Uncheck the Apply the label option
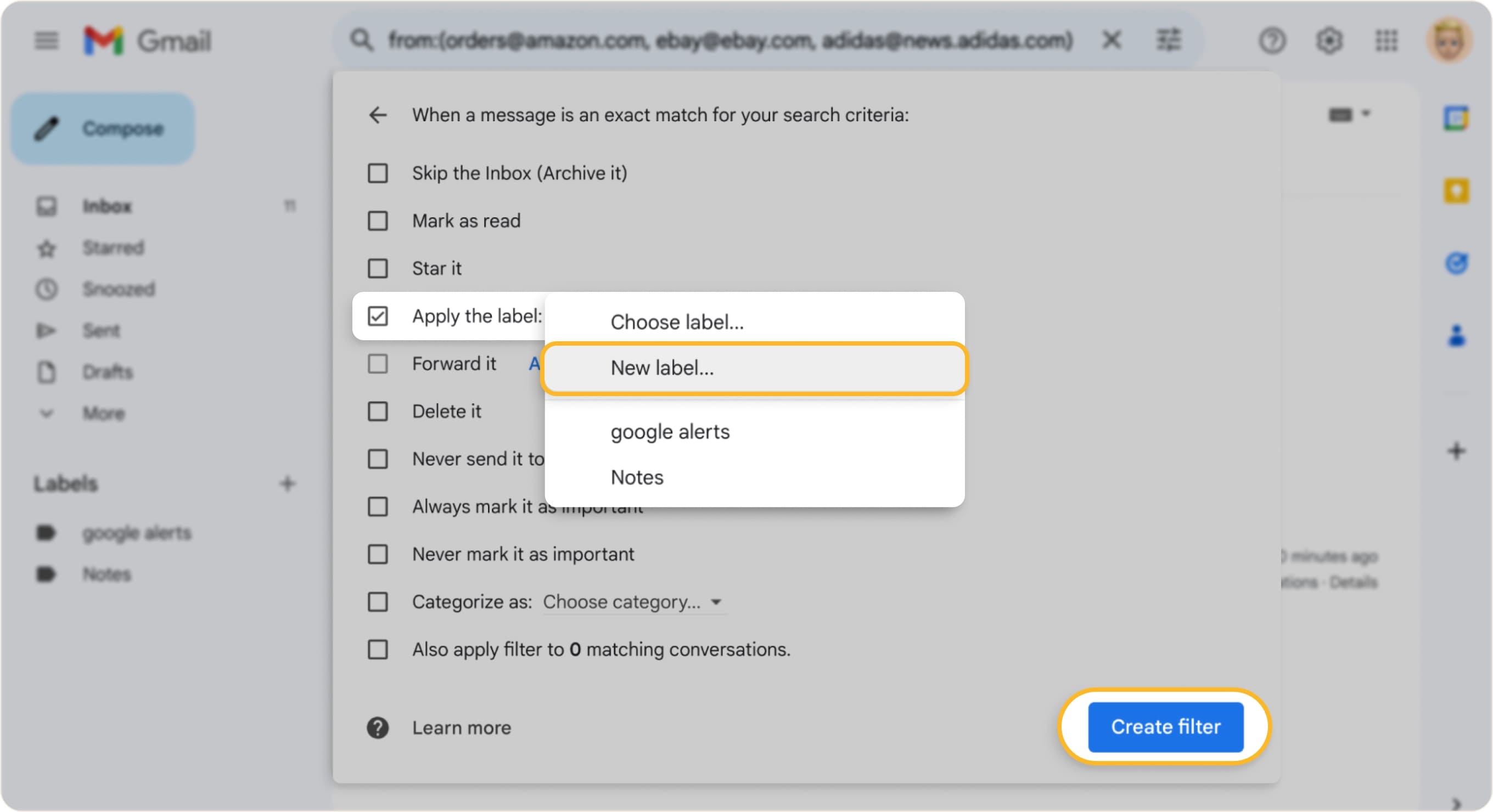Screen dimensions: 1493x812 (x=378, y=316)
